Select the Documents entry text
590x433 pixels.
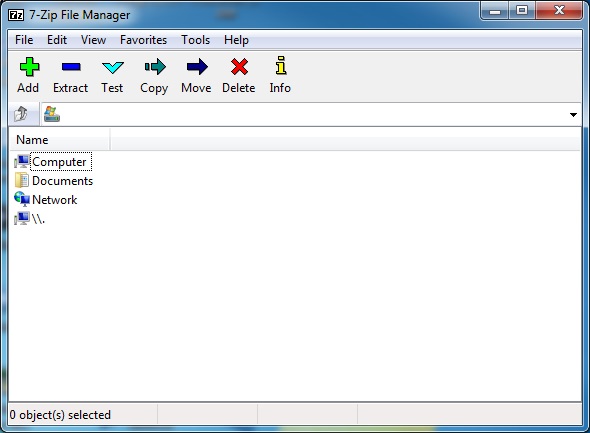[62, 181]
